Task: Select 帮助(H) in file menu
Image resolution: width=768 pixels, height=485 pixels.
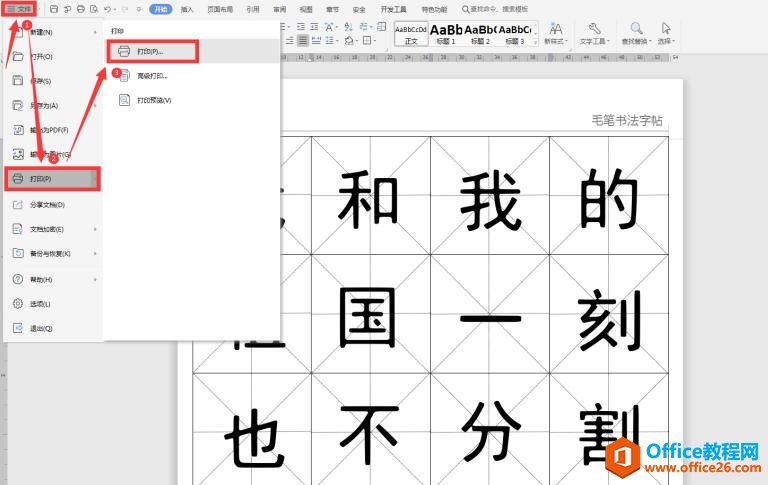Action: click(x=52, y=280)
